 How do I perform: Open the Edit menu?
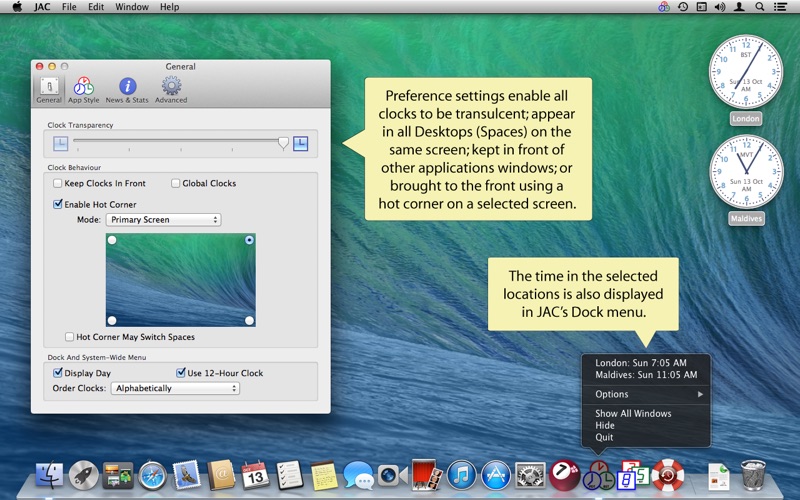click(x=96, y=7)
